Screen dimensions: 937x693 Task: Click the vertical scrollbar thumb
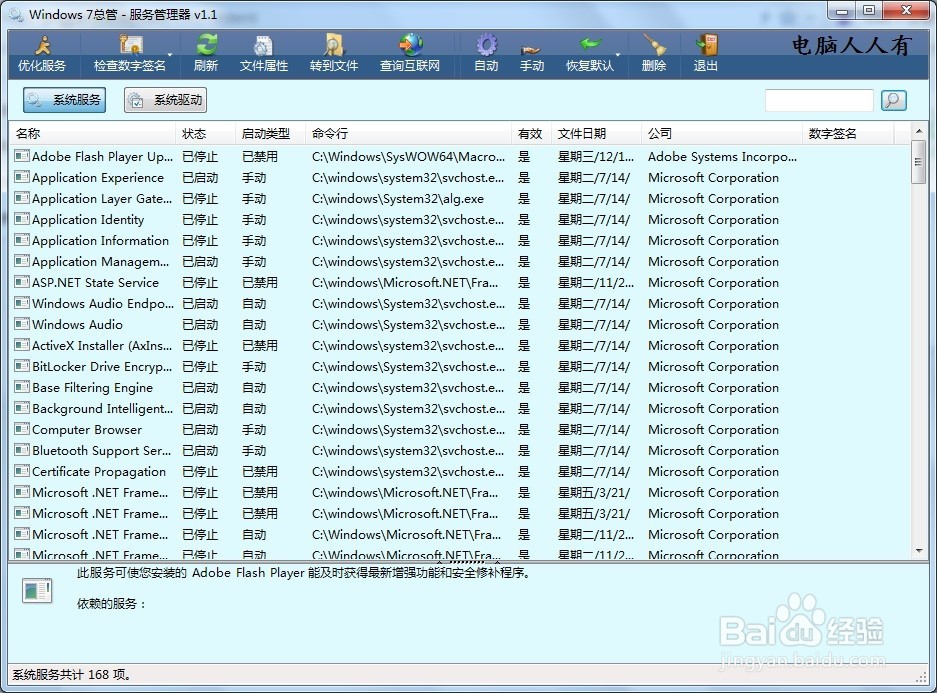(918, 162)
